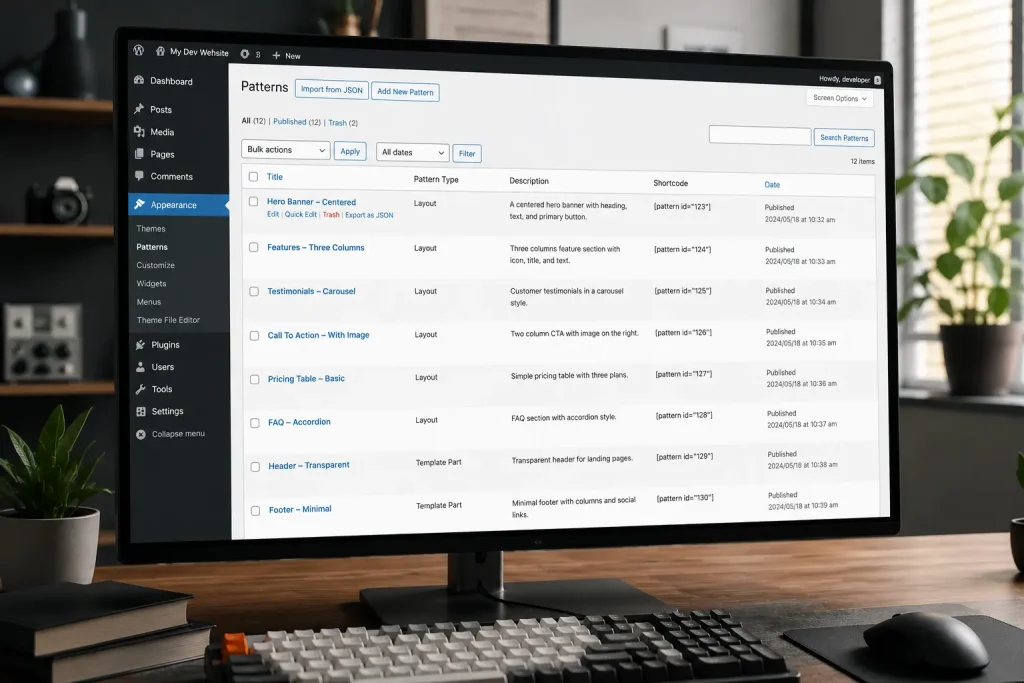The image size is (1024, 683).
Task: Expand the Screen Options panel
Action: 840,98
